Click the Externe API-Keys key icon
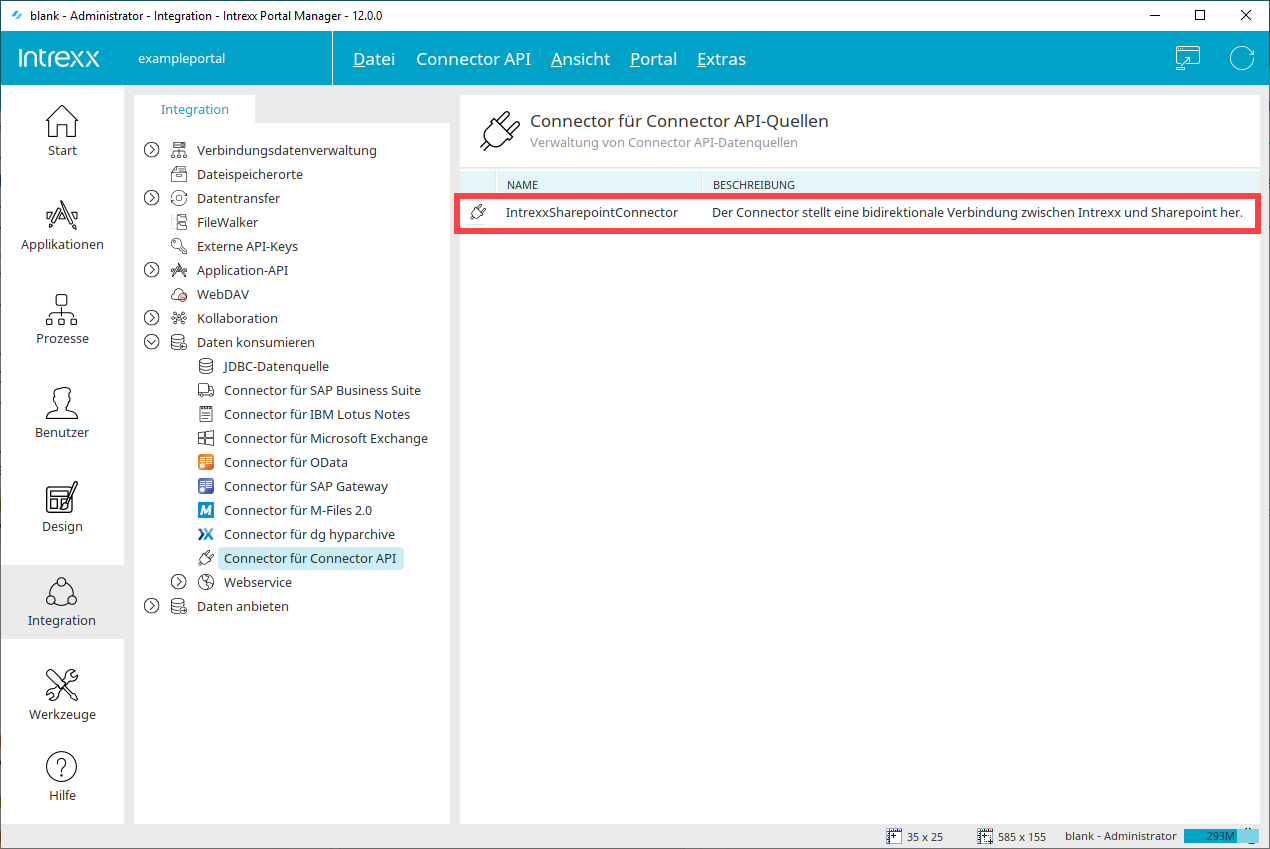The height and width of the screenshot is (849, 1270). point(179,246)
